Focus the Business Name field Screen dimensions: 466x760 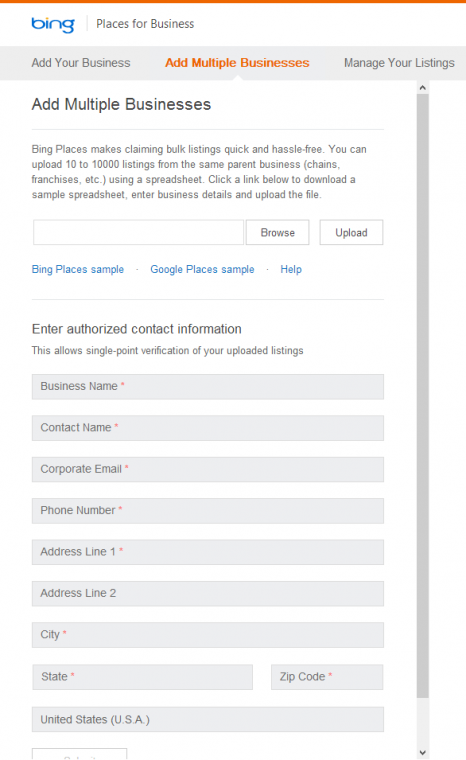(208, 387)
